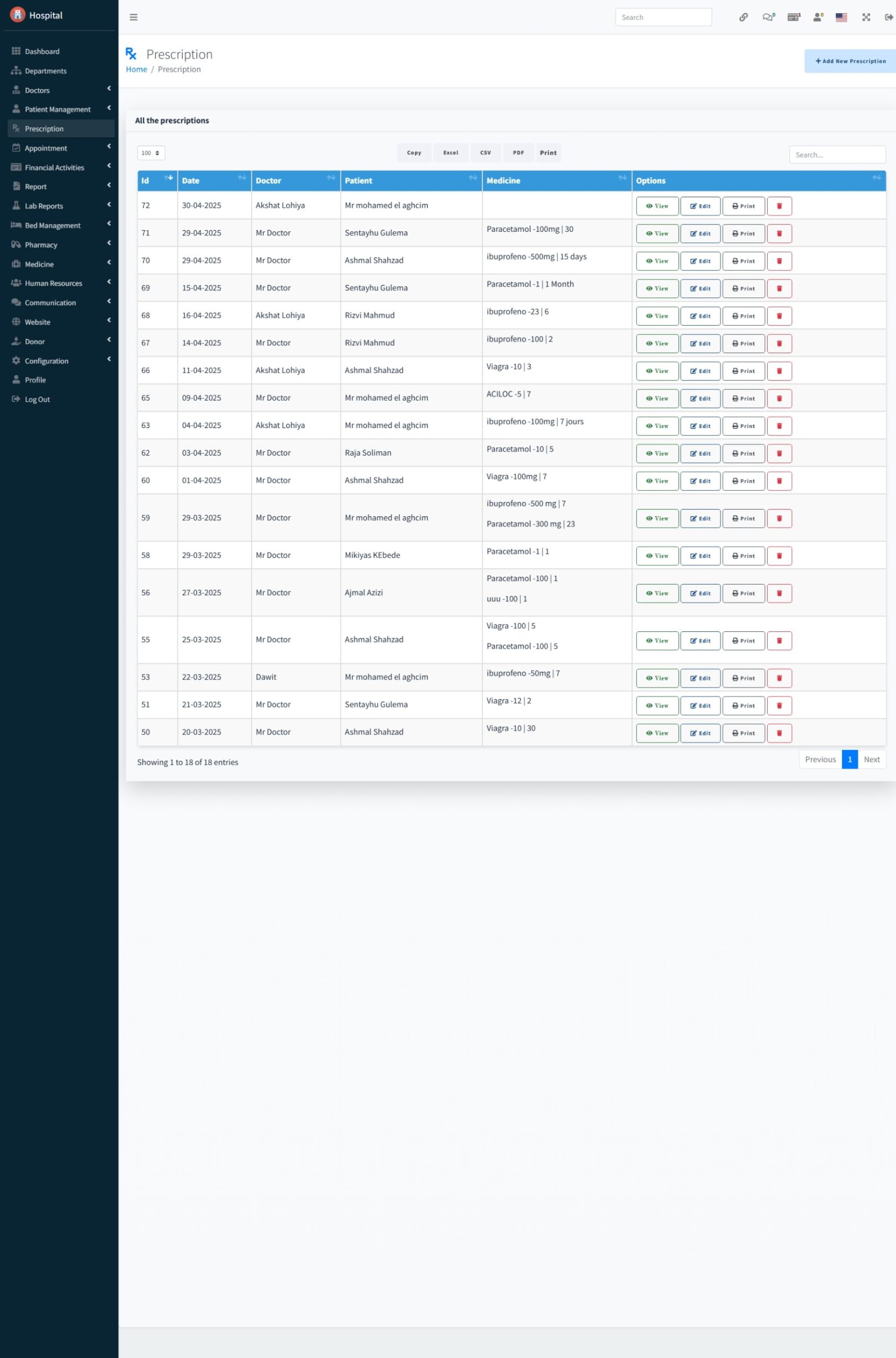Delete prescription 65 with trash icon

(779, 398)
